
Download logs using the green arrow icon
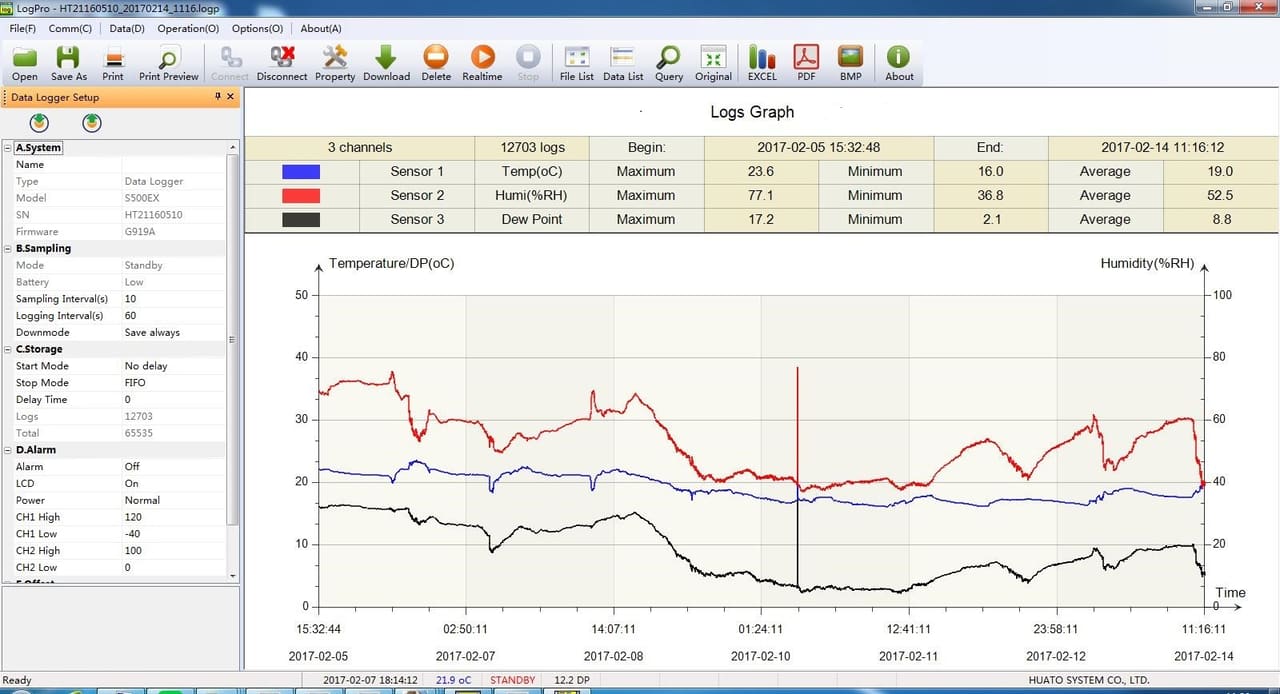pos(386,63)
